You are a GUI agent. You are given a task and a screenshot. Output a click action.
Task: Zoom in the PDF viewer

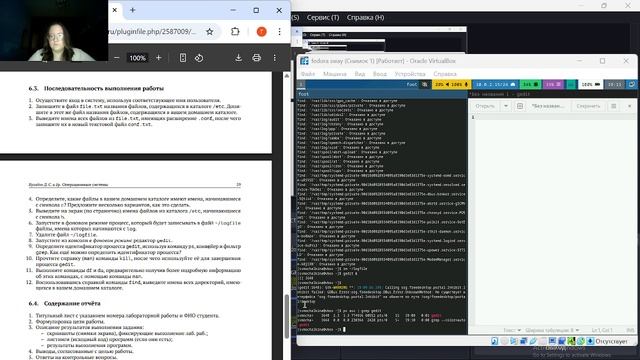158,58
